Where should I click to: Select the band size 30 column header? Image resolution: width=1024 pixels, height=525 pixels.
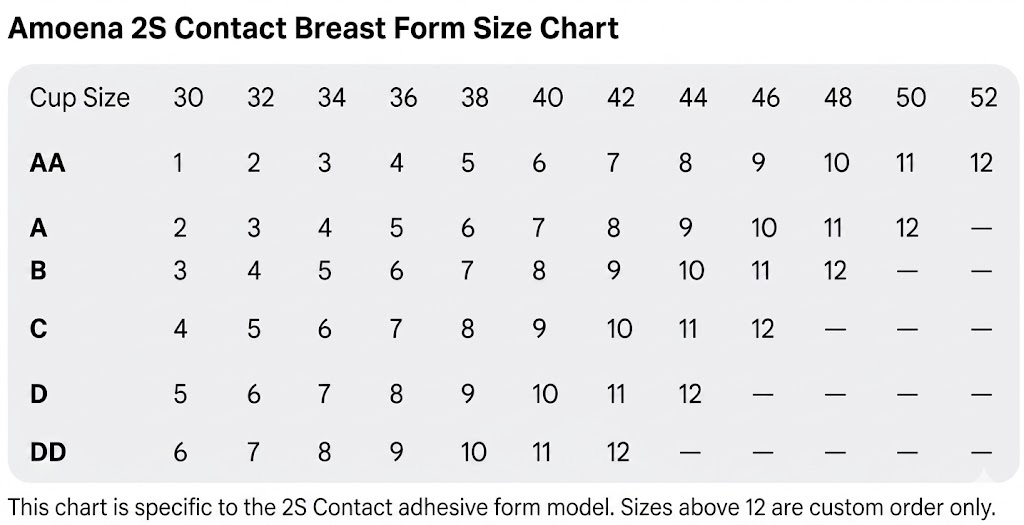[188, 98]
